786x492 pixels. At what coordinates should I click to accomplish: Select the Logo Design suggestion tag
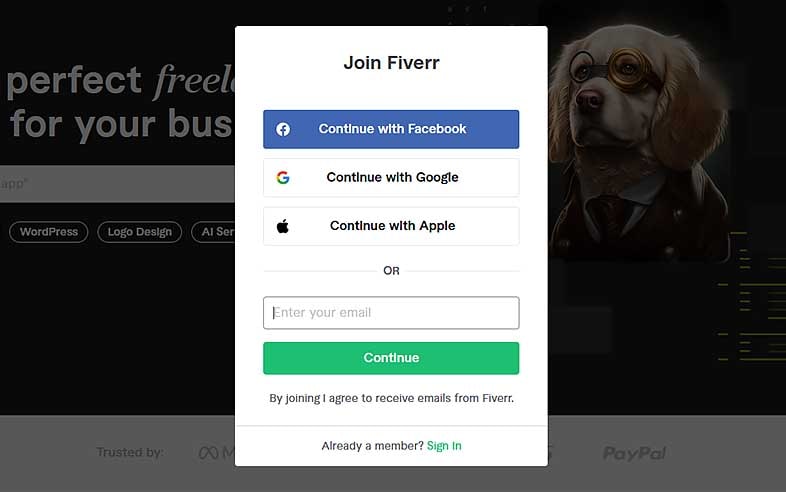point(139,232)
